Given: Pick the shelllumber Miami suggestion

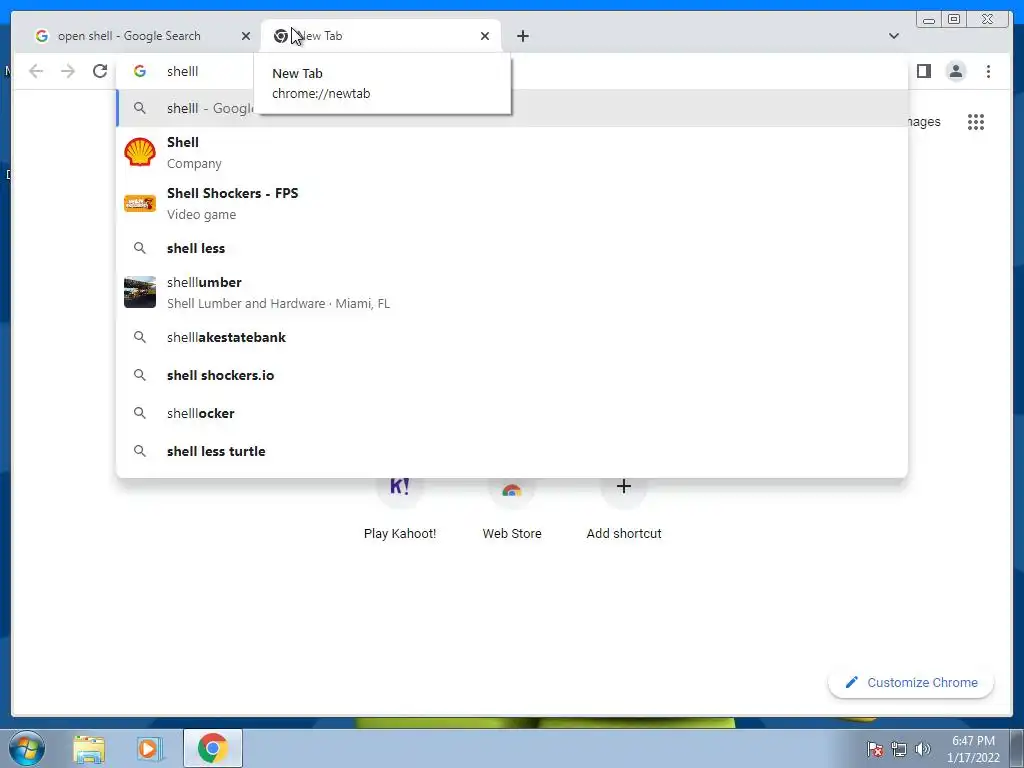Looking at the screenshot, I should tap(512, 293).
